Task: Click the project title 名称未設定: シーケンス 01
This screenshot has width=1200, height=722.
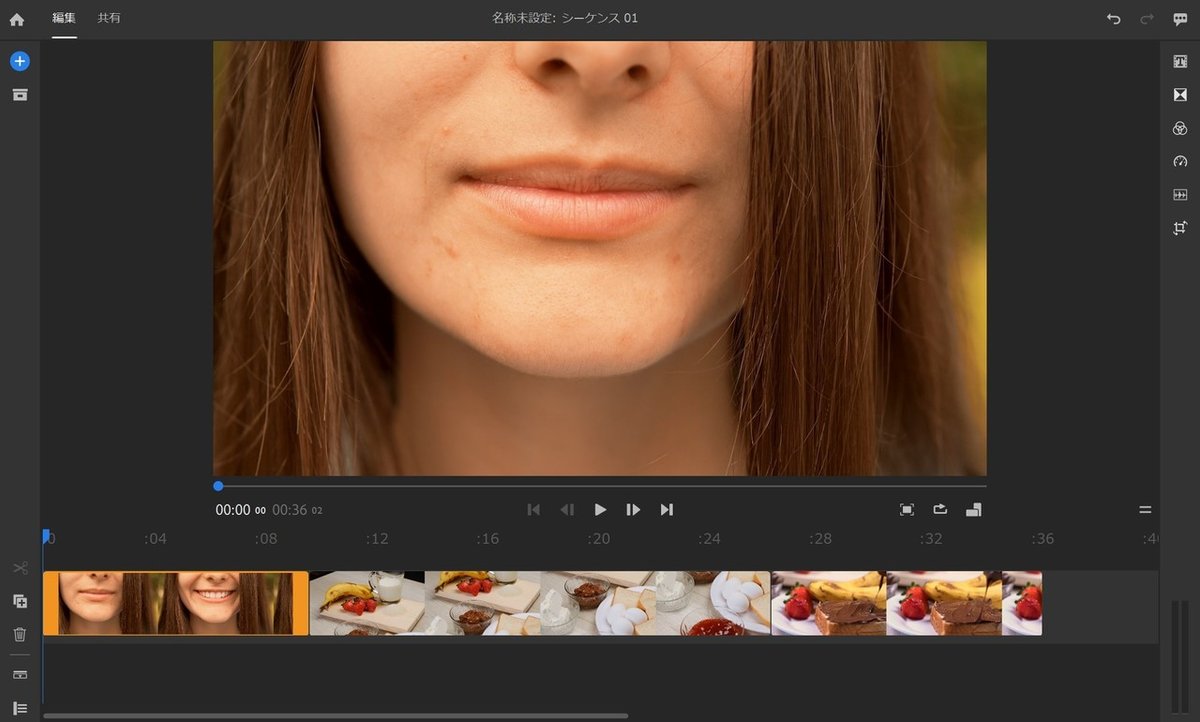Action: click(565, 18)
